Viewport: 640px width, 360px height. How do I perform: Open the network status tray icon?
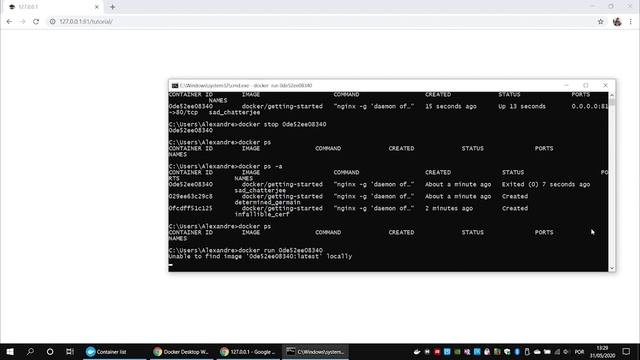(557, 352)
